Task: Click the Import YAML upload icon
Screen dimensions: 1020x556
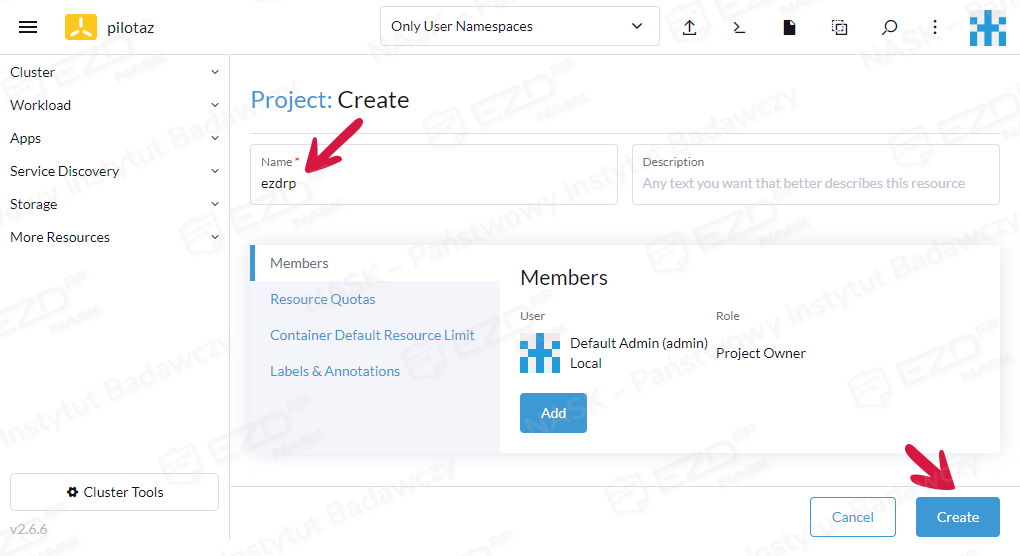Action: point(689,27)
